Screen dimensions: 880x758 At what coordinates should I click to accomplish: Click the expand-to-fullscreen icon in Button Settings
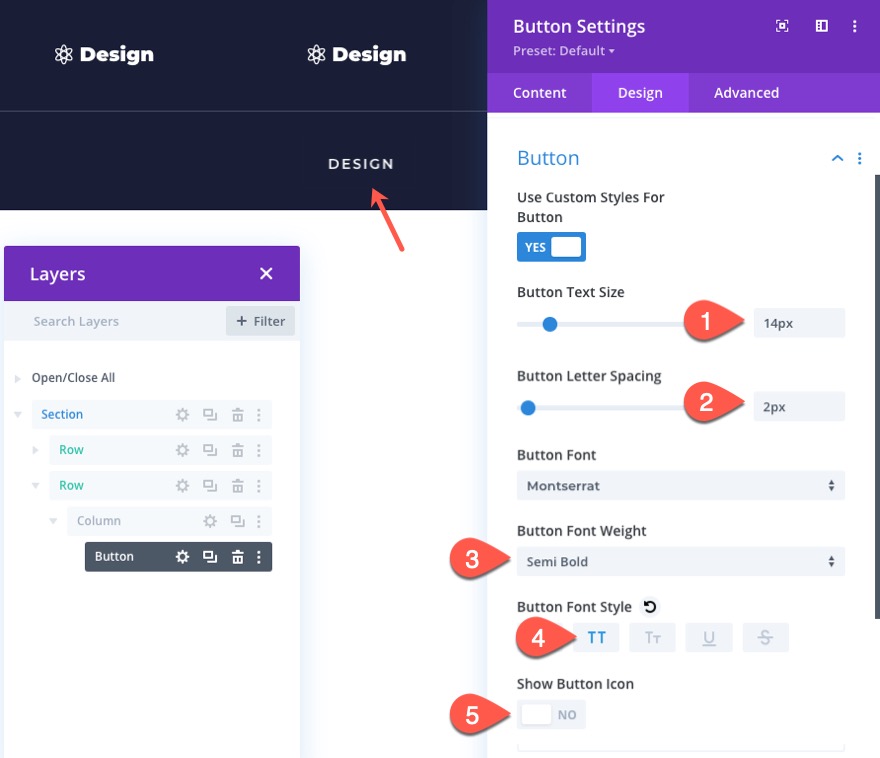[781, 26]
